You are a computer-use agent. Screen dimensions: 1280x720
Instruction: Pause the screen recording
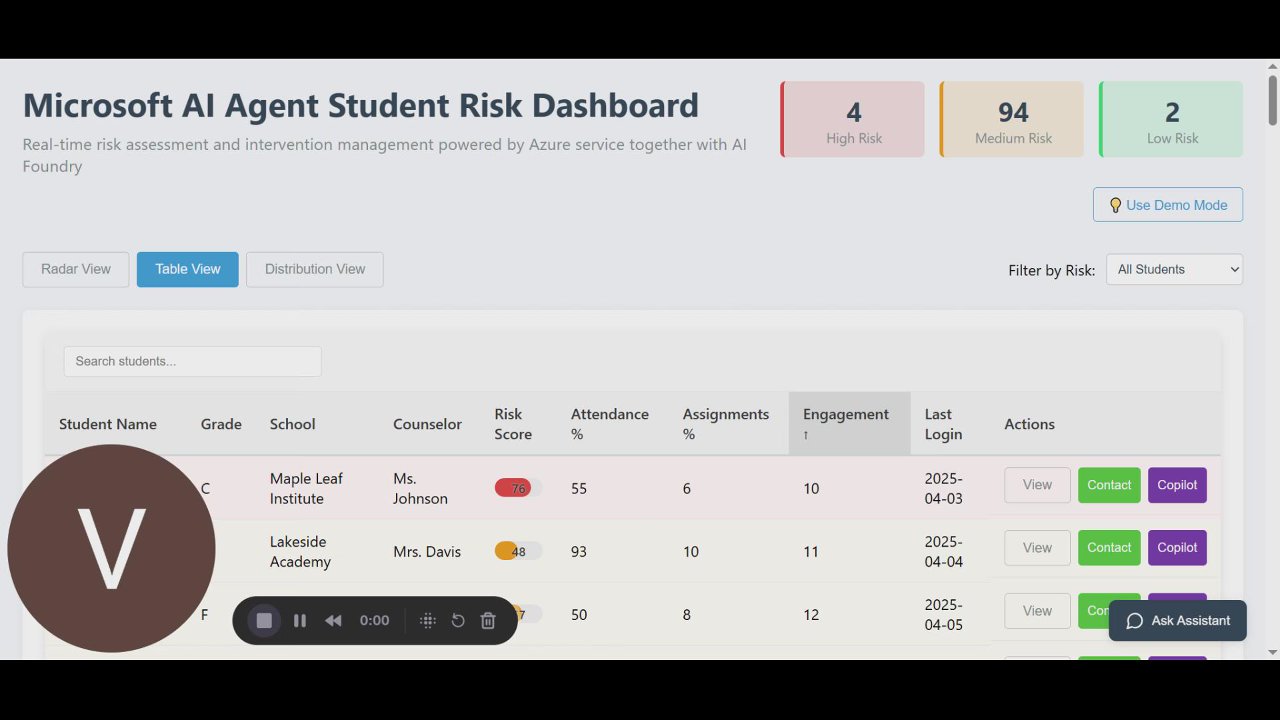(x=300, y=621)
